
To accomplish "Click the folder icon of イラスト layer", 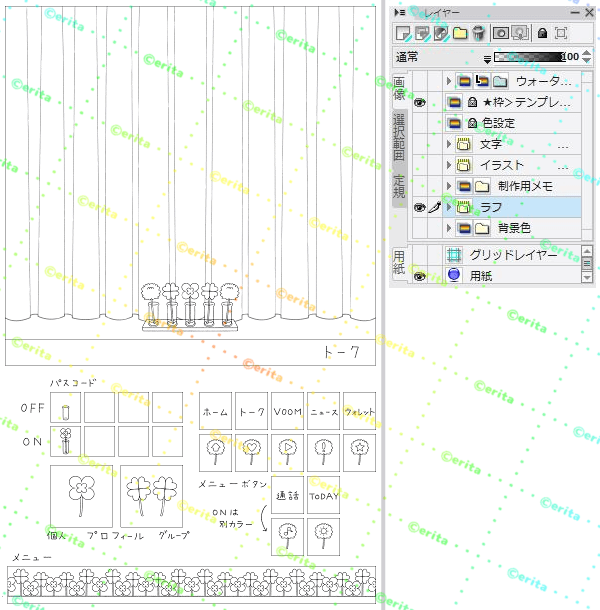I will [464, 165].
